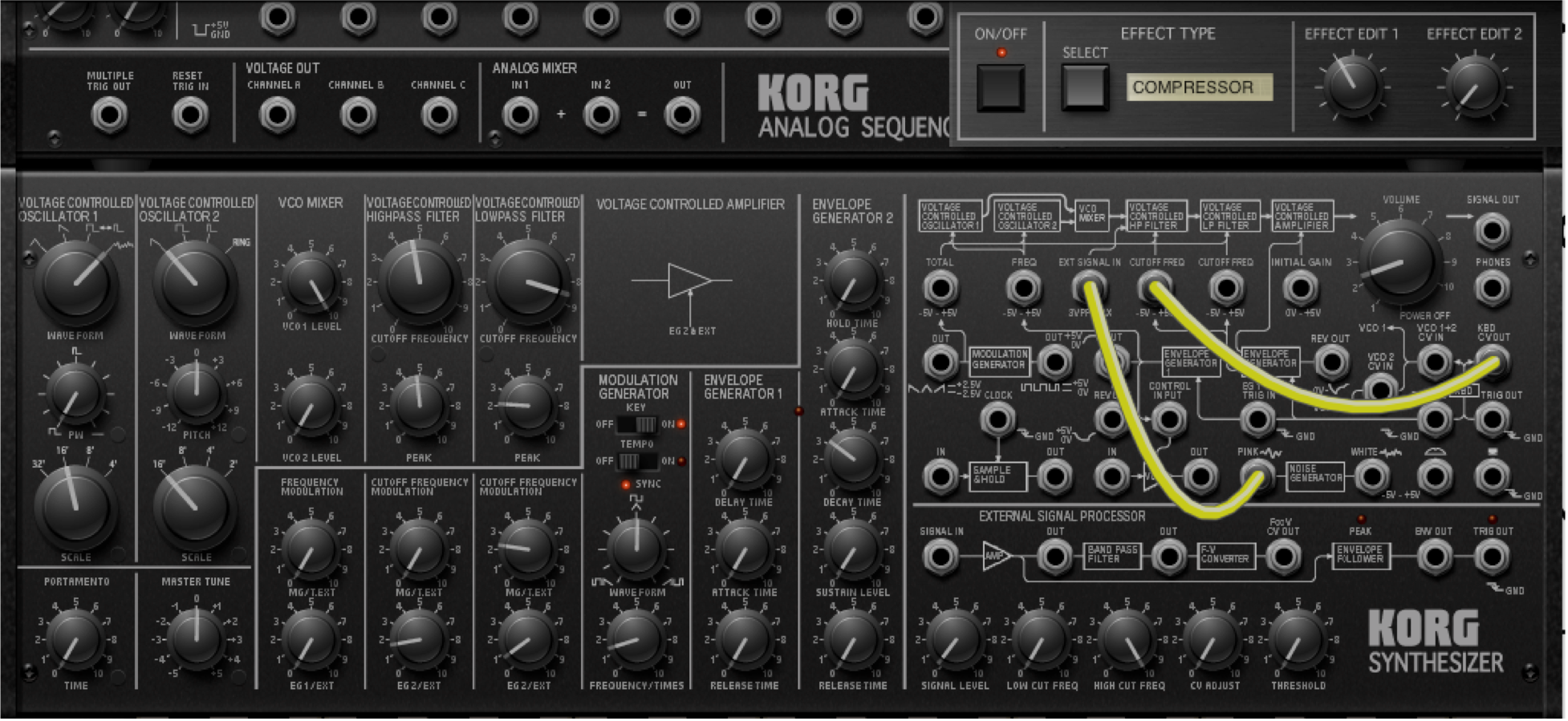This screenshot has width=1568, height=721.
Task: Click the REV OUT jack
Action: (1331, 363)
